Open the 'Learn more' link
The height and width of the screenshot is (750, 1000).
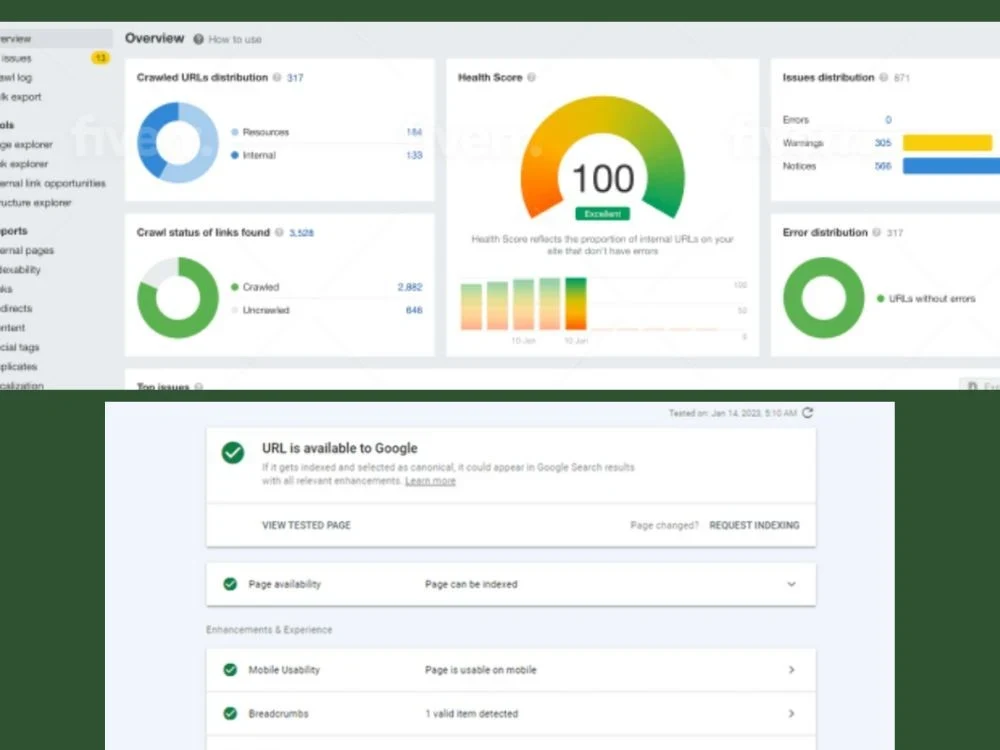coord(430,480)
